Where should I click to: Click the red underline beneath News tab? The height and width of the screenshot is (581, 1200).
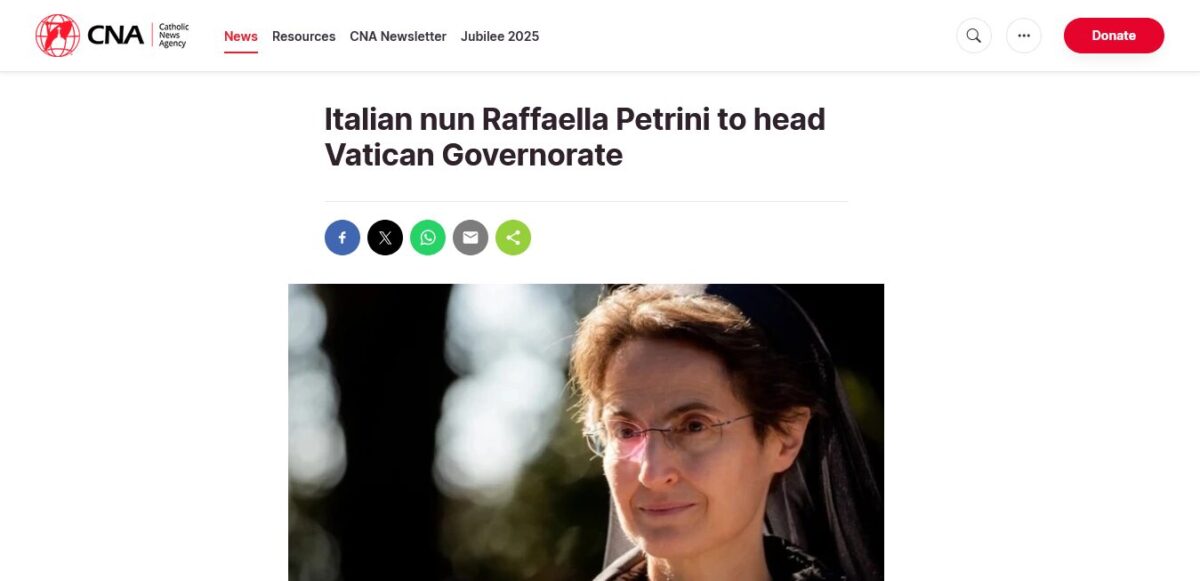pyautogui.click(x=241, y=52)
